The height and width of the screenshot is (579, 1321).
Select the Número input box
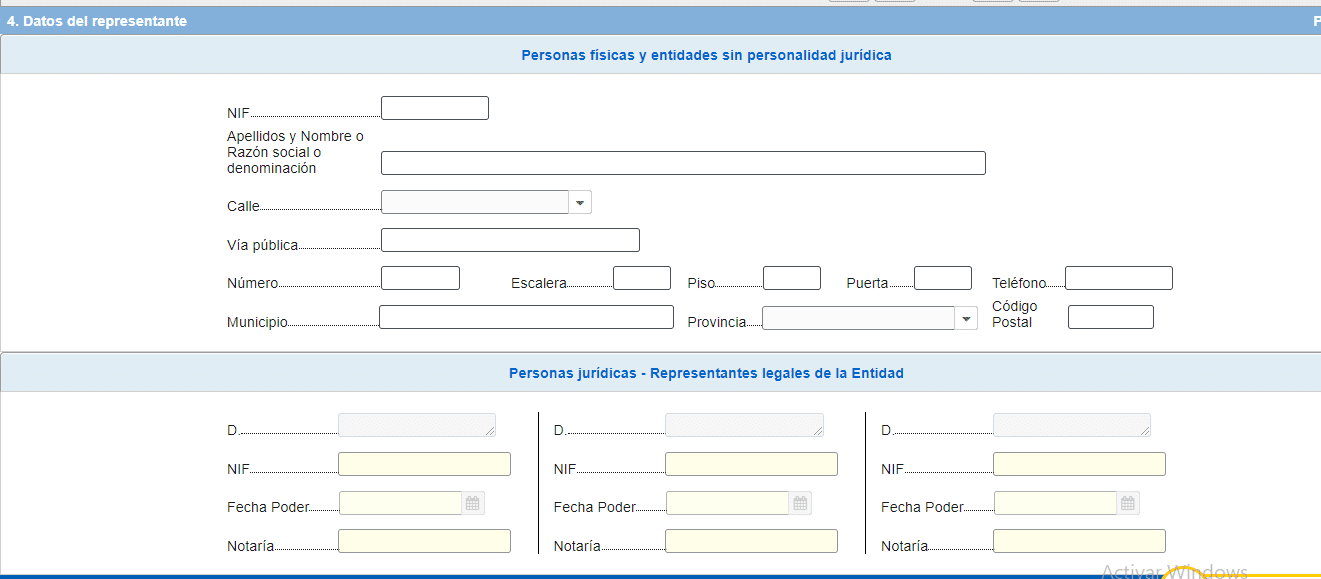pyautogui.click(x=420, y=278)
